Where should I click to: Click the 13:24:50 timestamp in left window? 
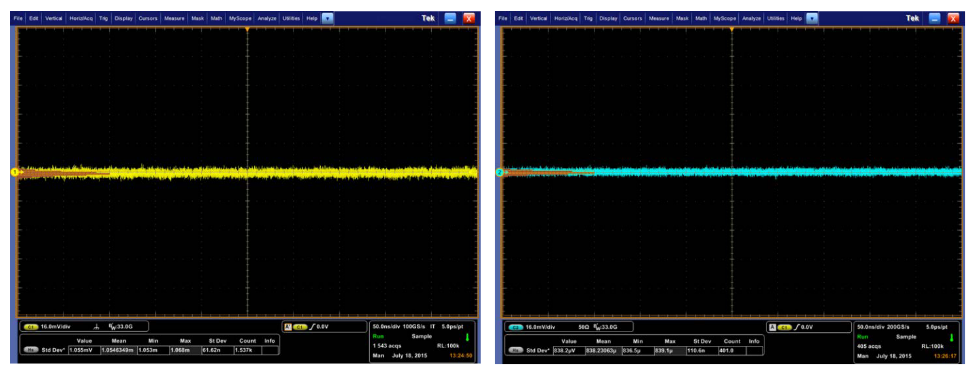coord(460,356)
